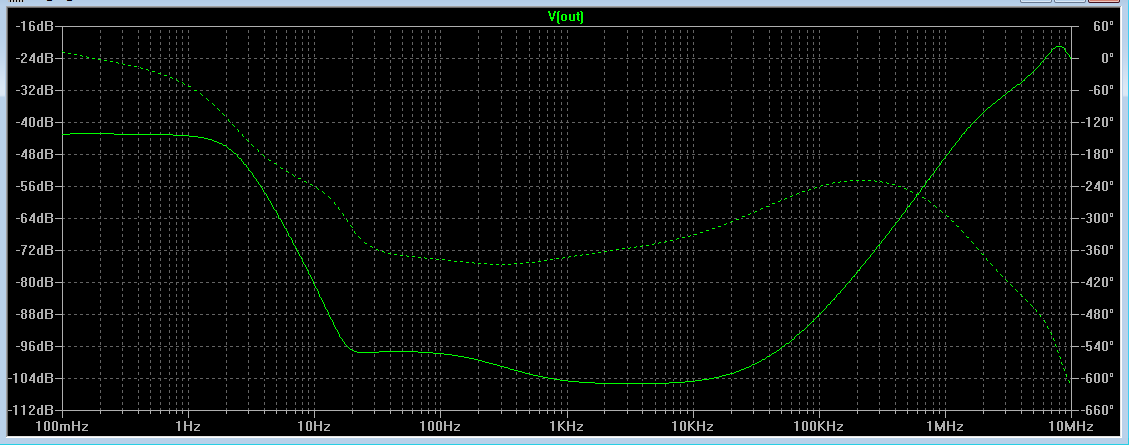Click the -180° phase axis label
This screenshot has width=1129, height=445.
(1096, 154)
